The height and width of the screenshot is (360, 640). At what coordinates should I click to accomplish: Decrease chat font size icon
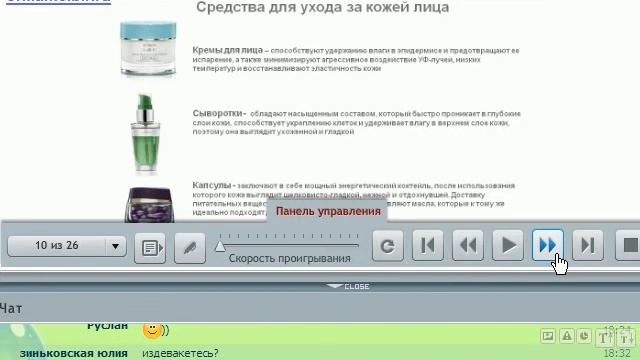click(x=626, y=337)
